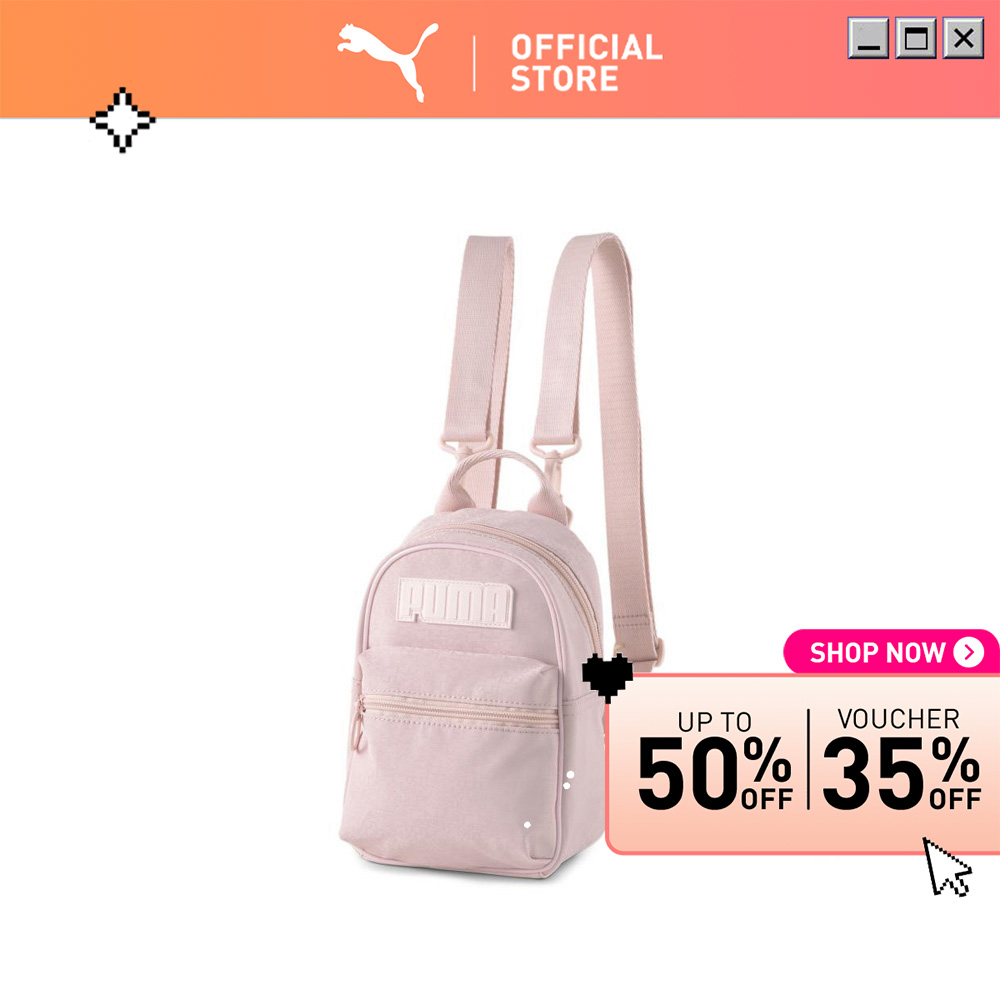Close using the retro X button

pos(963,38)
